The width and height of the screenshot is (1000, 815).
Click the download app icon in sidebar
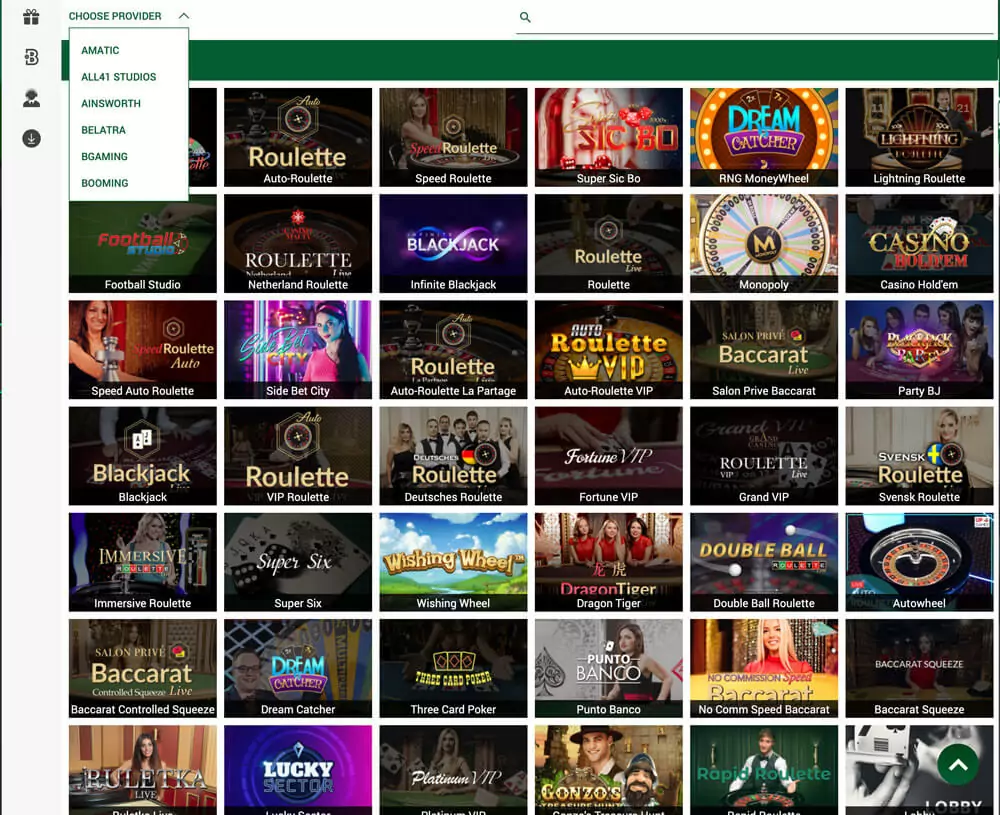[31, 138]
